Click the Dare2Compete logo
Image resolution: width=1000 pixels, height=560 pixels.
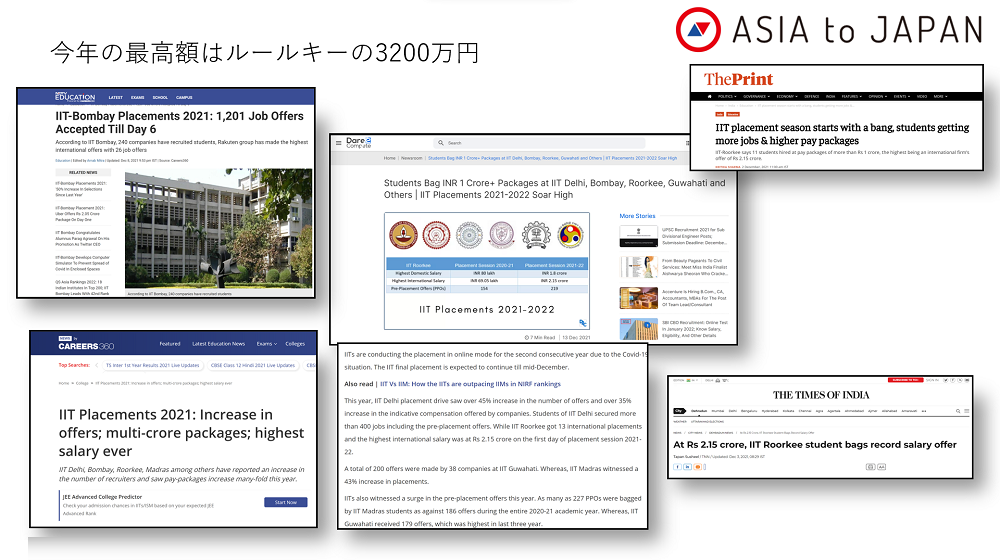tap(358, 143)
